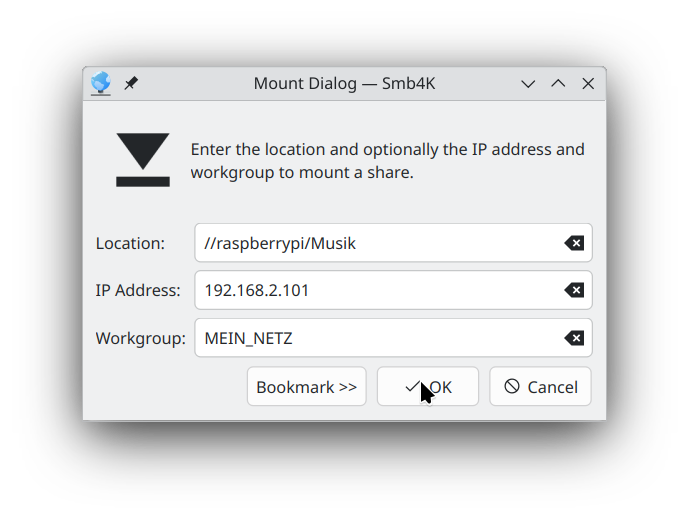Image resolution: width=688 pixels, height=519 pixels.
Task: Confirm mounting with the OK button
Action: [428, 387]
